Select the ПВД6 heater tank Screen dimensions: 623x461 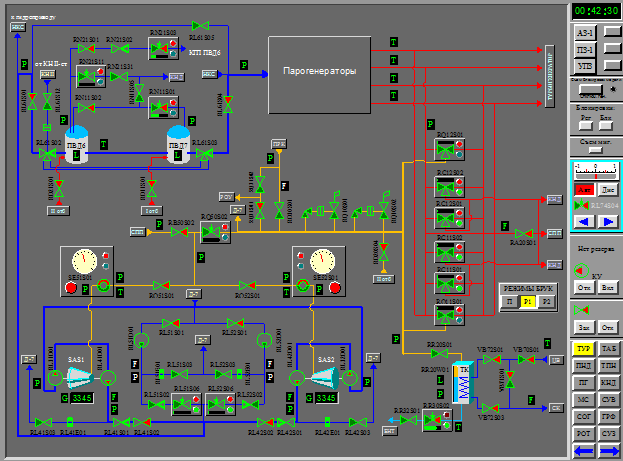(x=76, y=145)
